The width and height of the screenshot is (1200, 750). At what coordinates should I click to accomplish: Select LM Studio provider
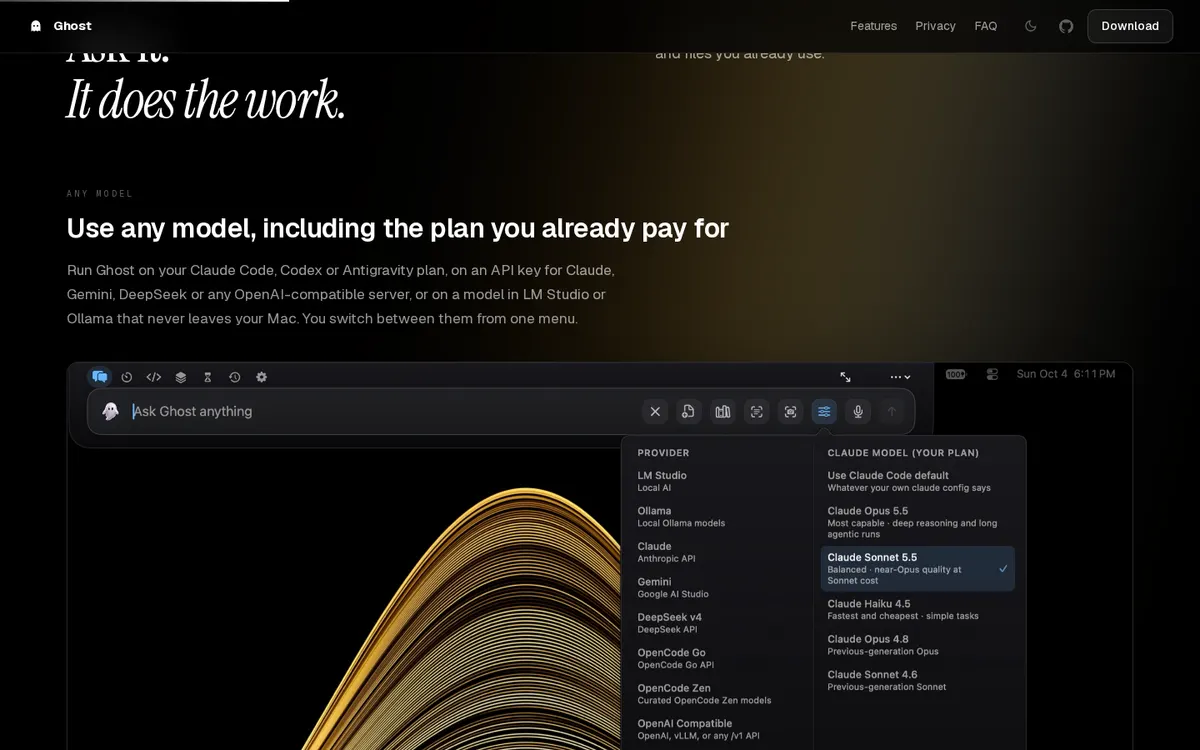click(717, 481)
